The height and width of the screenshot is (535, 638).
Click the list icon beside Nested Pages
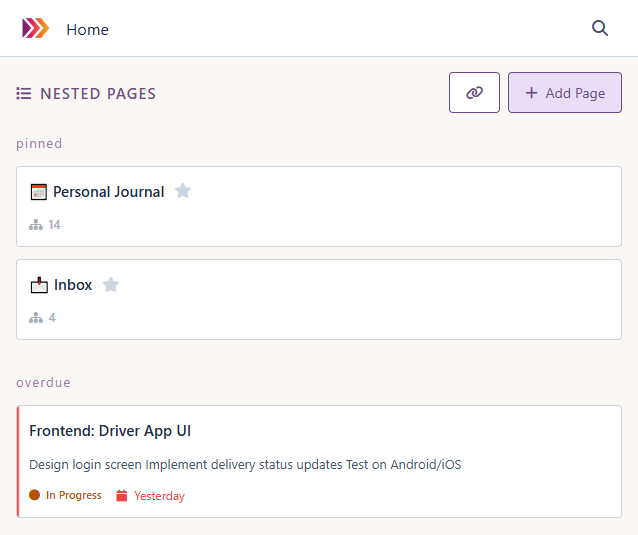[24, 94]
